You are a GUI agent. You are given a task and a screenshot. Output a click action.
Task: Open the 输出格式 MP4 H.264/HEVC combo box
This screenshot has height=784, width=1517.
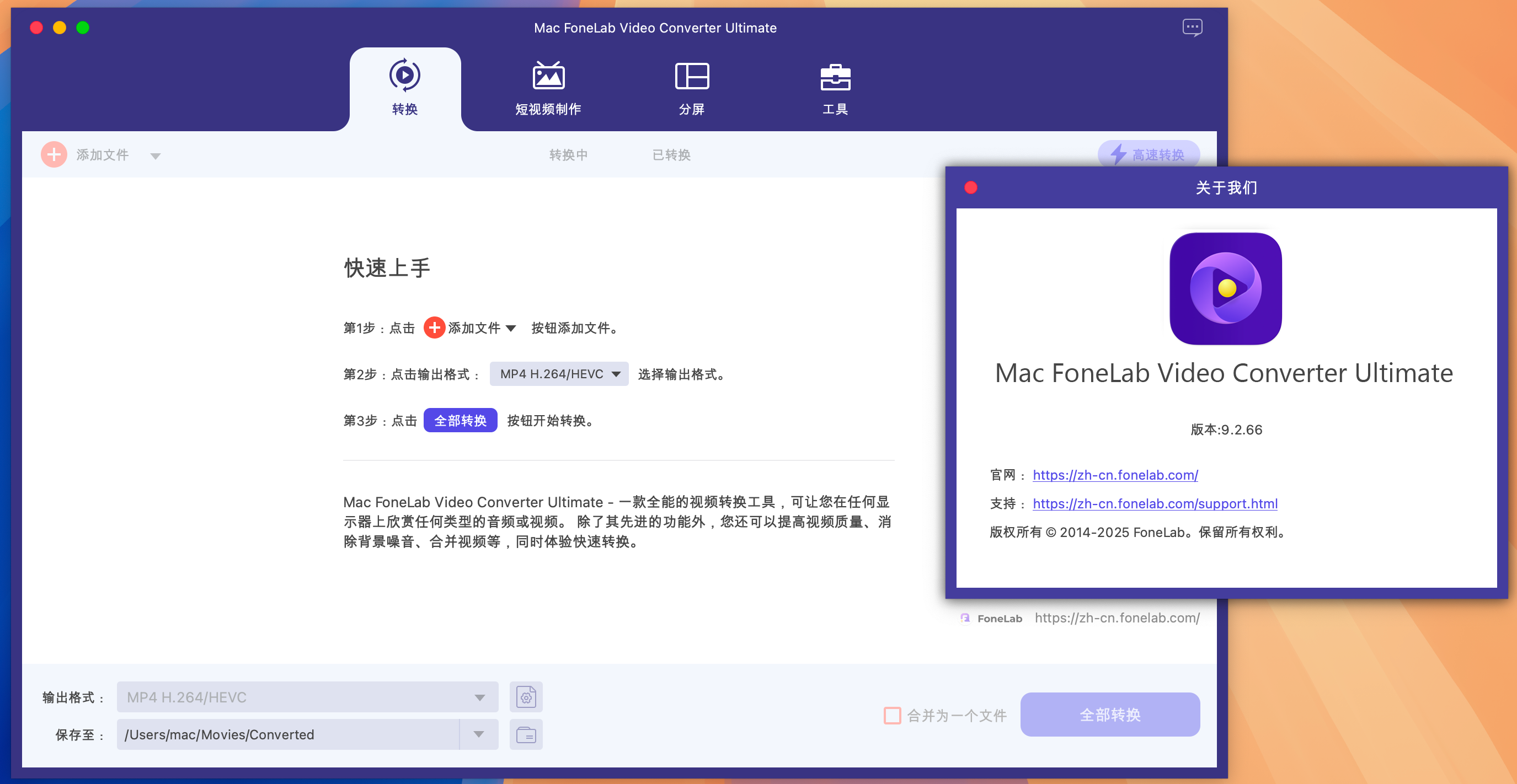[x=307, y=697]
